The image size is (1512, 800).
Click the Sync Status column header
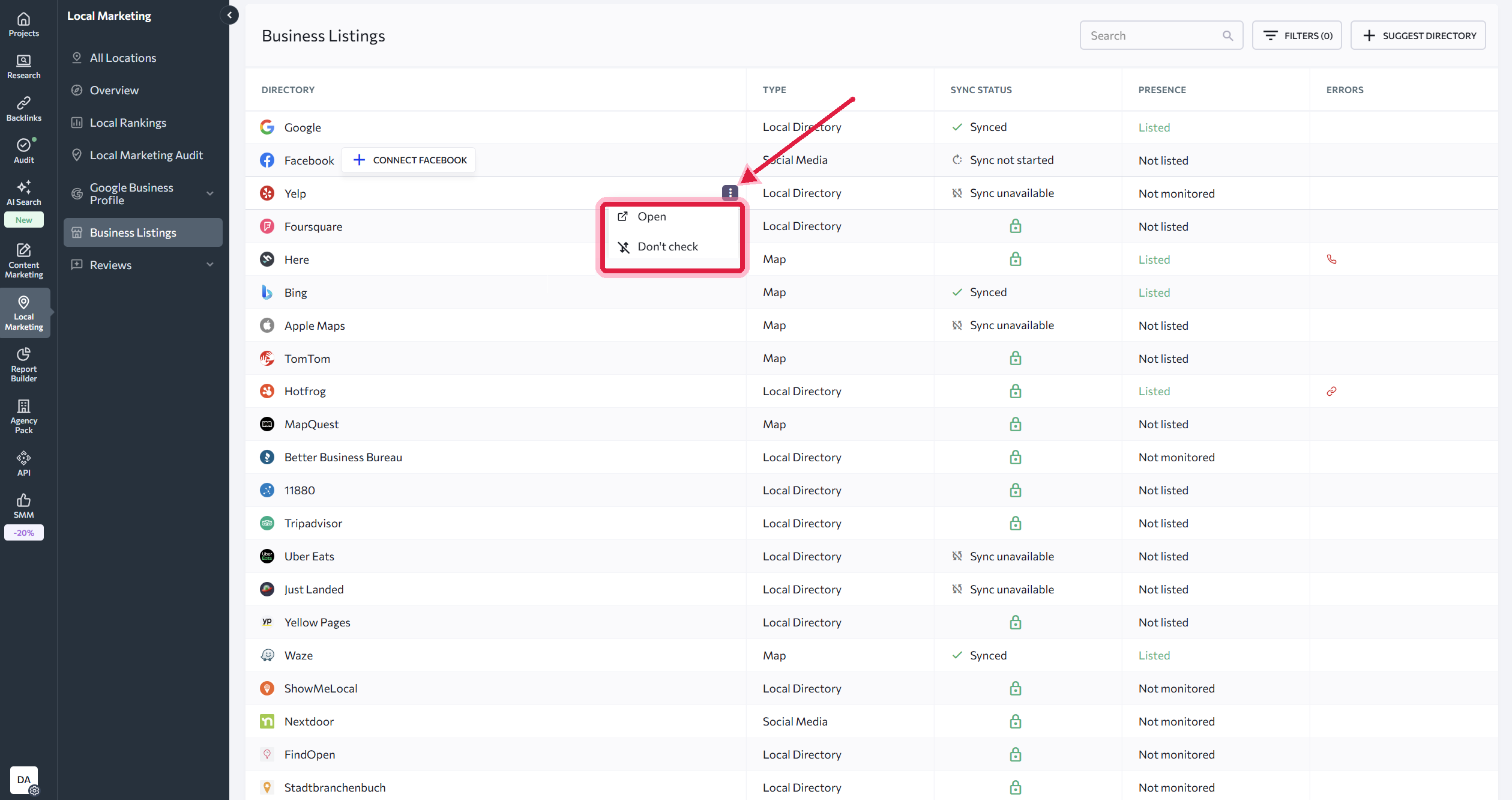click(x=981, y=89)
